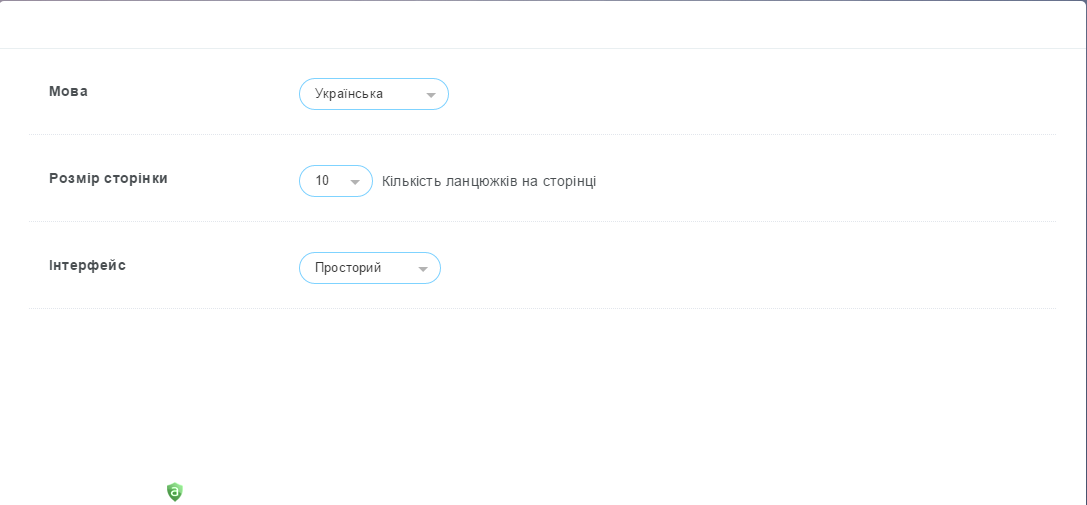The width and height of the screenshot is (1087, 505).
Task: Select the Українська text in language field
Action: coord(349,94)
